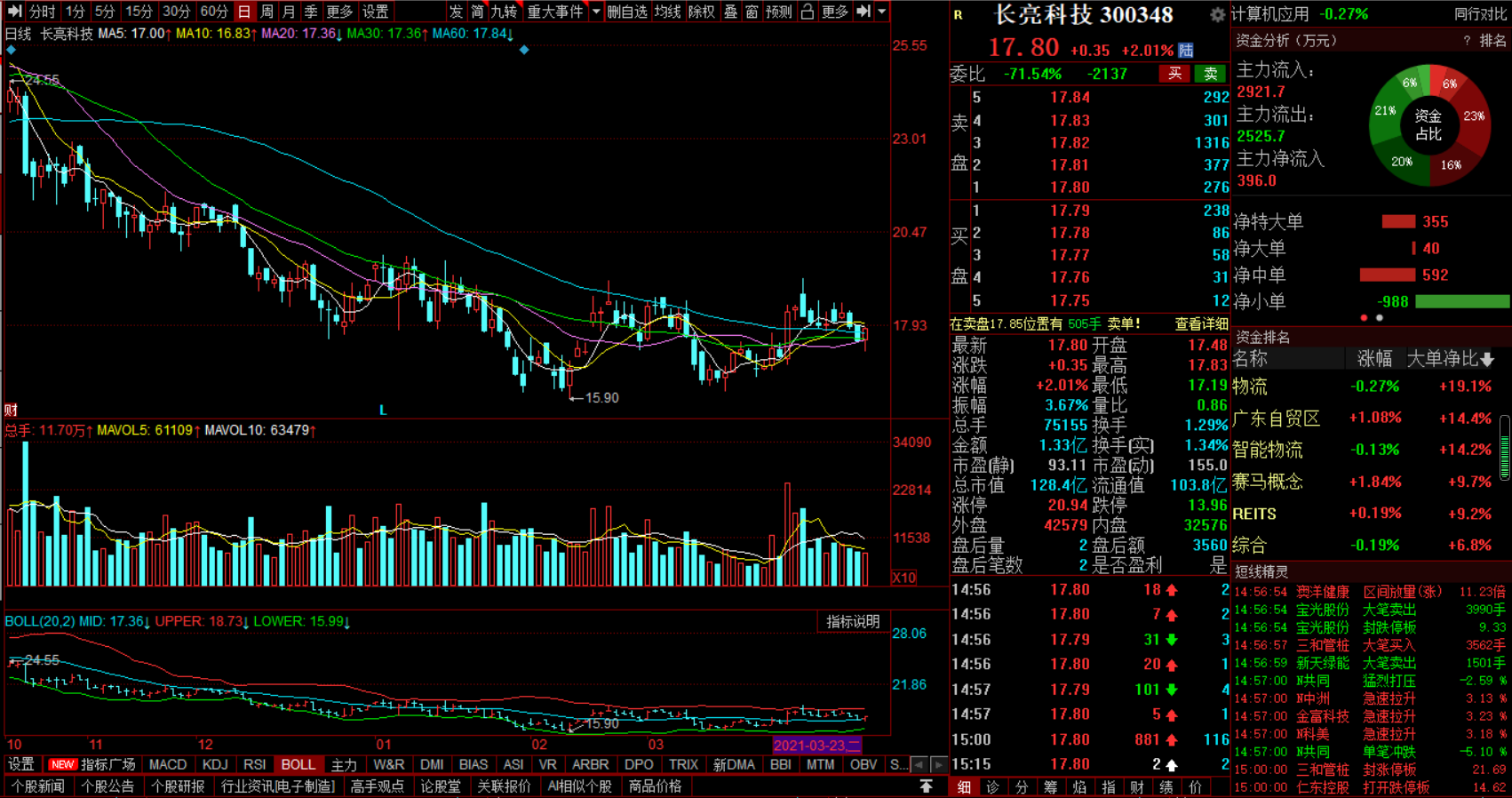Click the 九转 indicator icon
Screen dimensions: 1512x798
point(504,12)
